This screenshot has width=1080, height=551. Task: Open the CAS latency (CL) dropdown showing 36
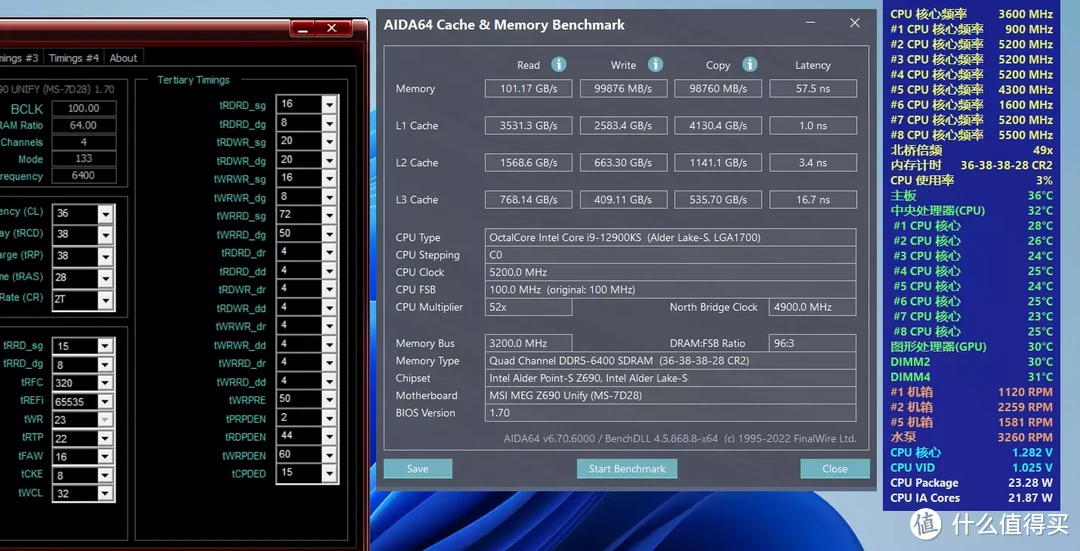[x=105, y=214]
